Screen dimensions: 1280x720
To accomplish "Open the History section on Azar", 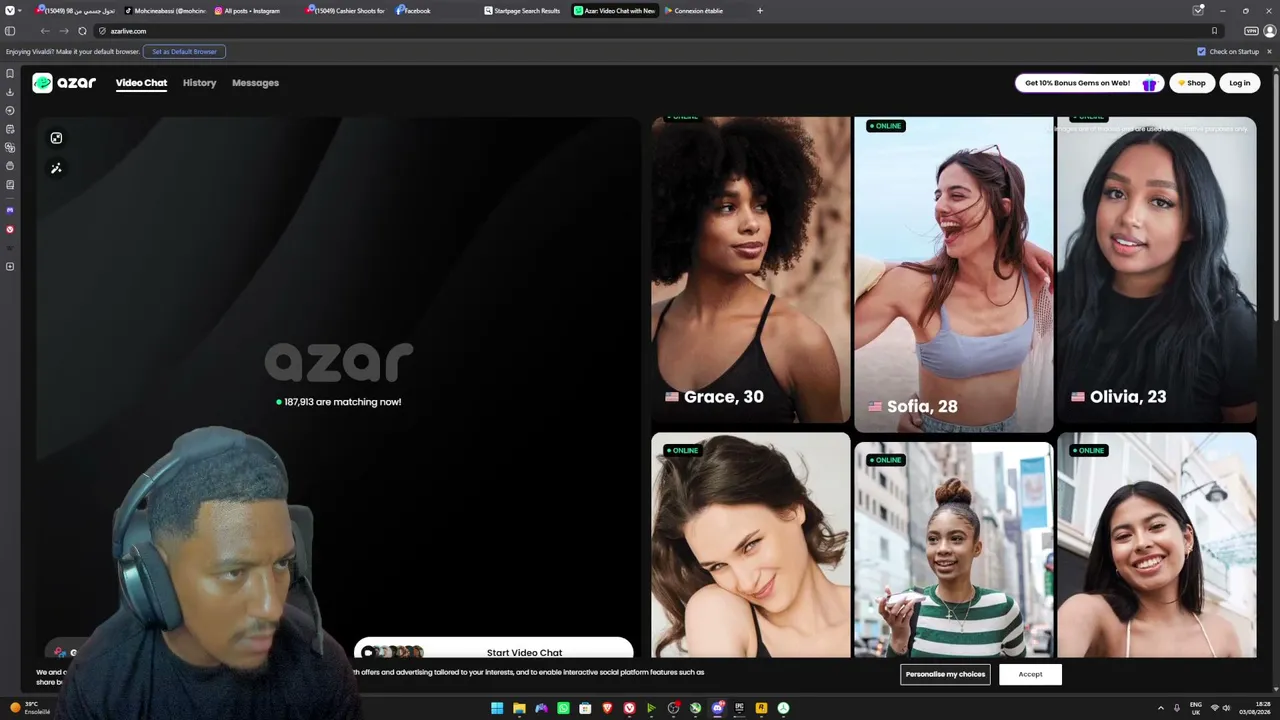I will click(x=199, y=83).
